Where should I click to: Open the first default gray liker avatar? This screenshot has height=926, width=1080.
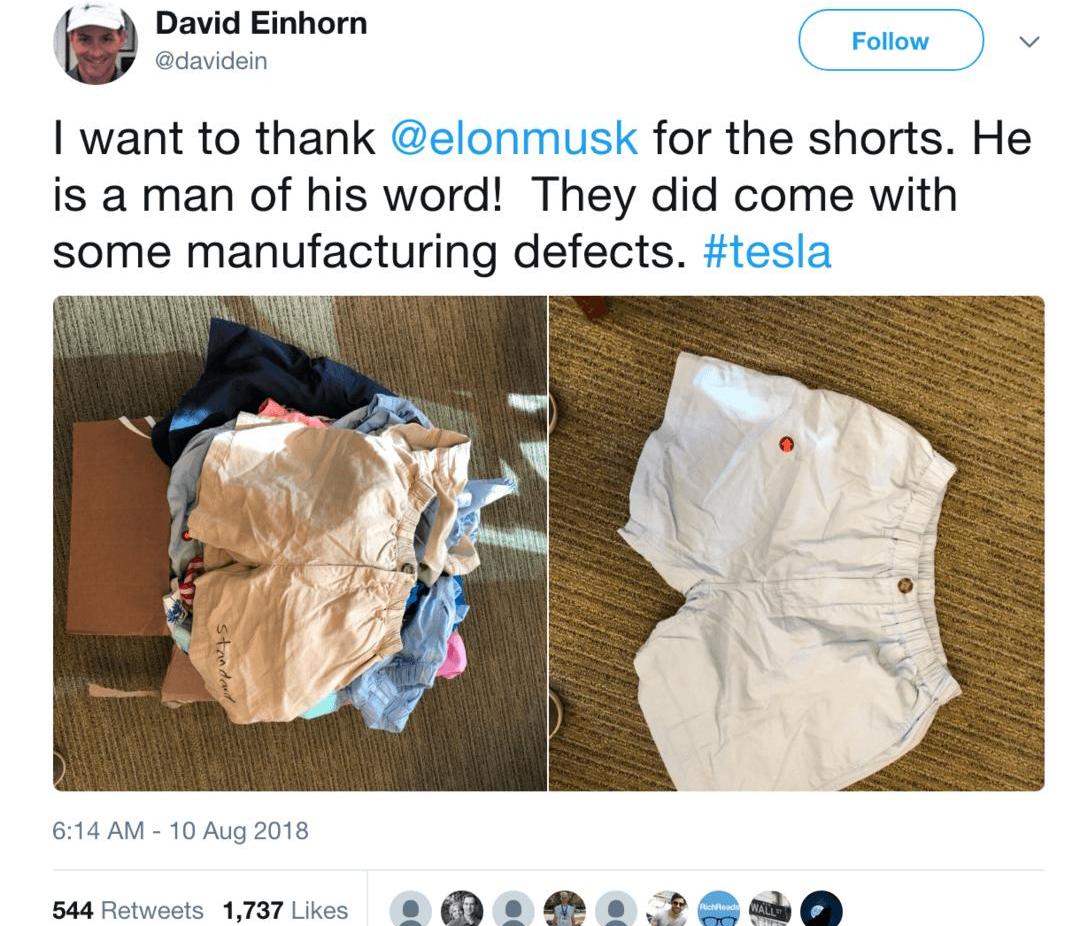(411, 909)
